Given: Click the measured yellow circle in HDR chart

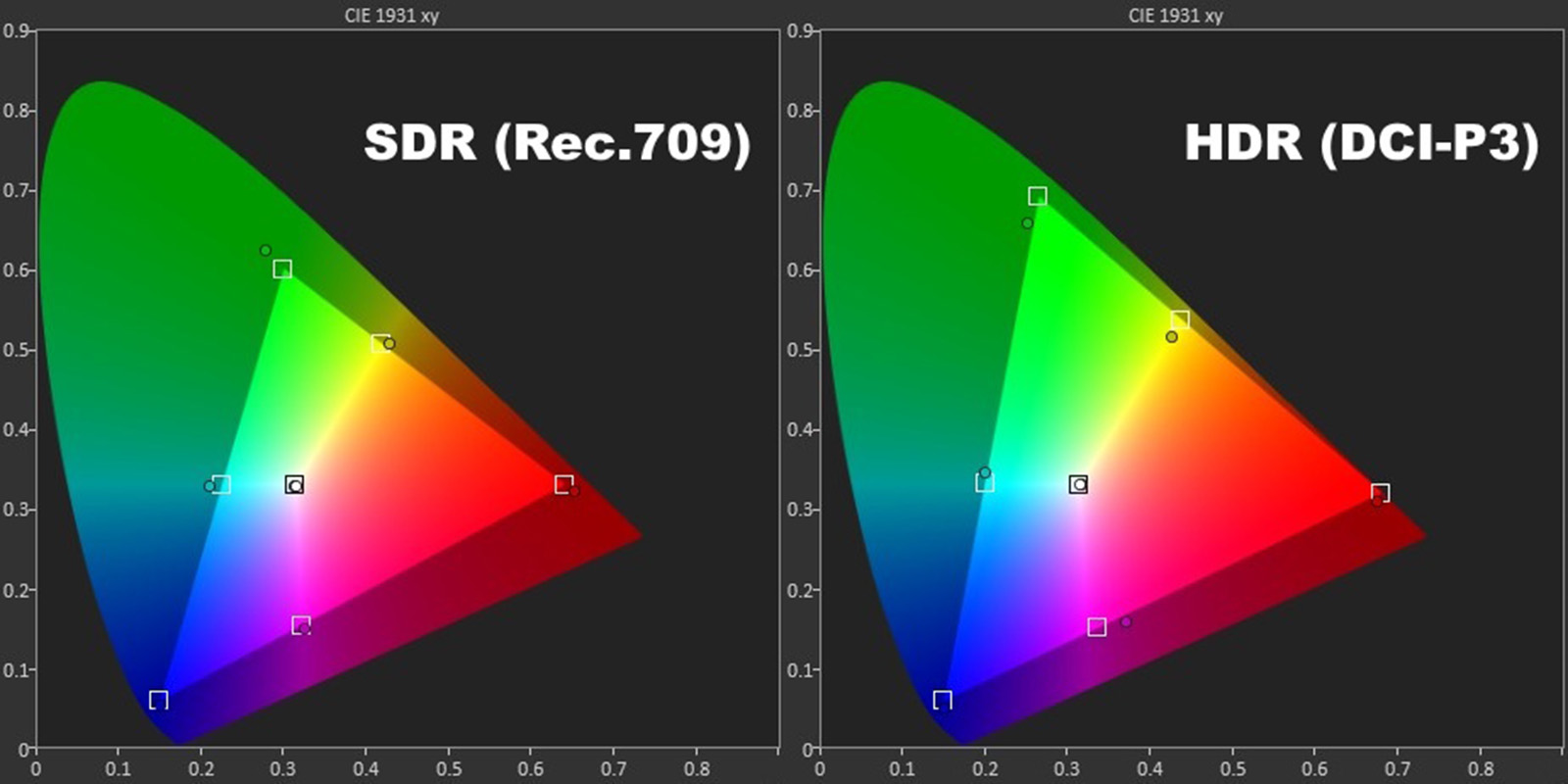Looking at the screenshot, I should pos(1171,337).
